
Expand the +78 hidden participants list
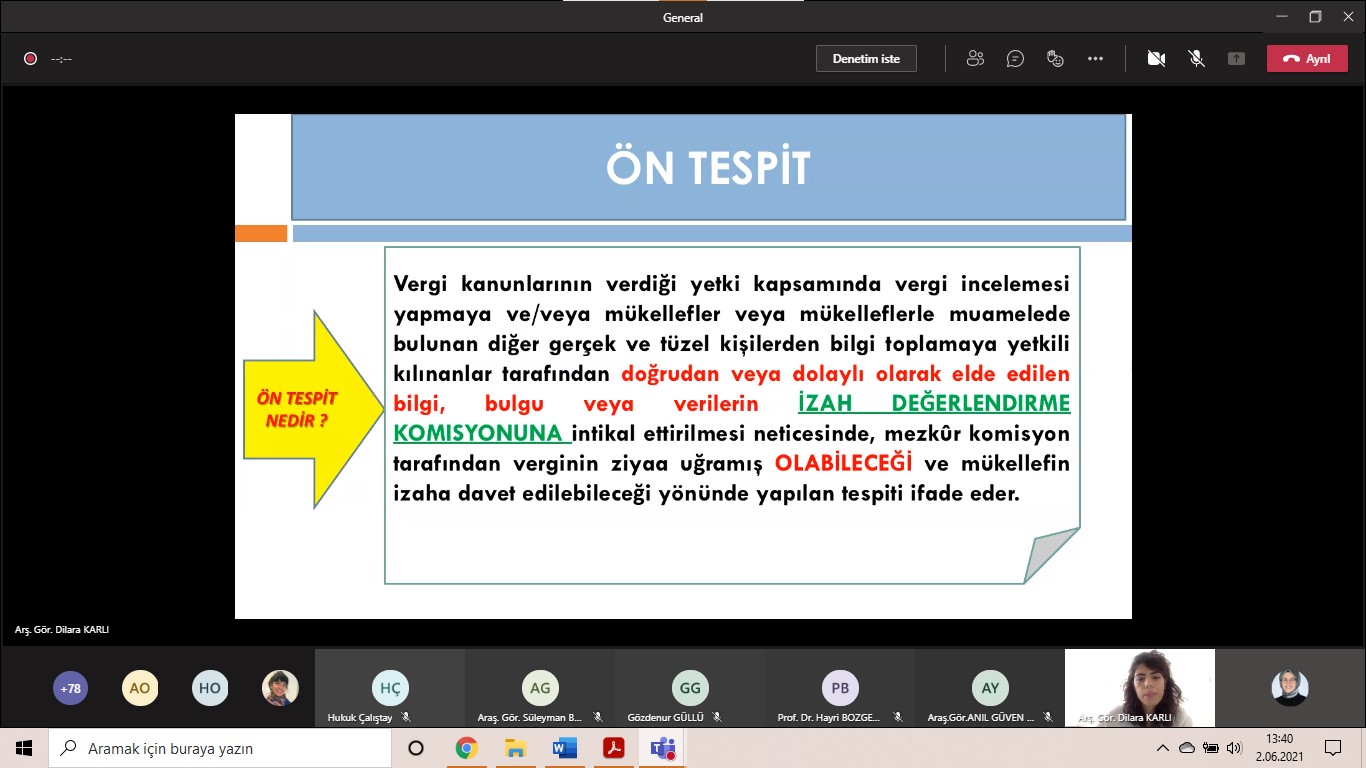tap(70, 688)
